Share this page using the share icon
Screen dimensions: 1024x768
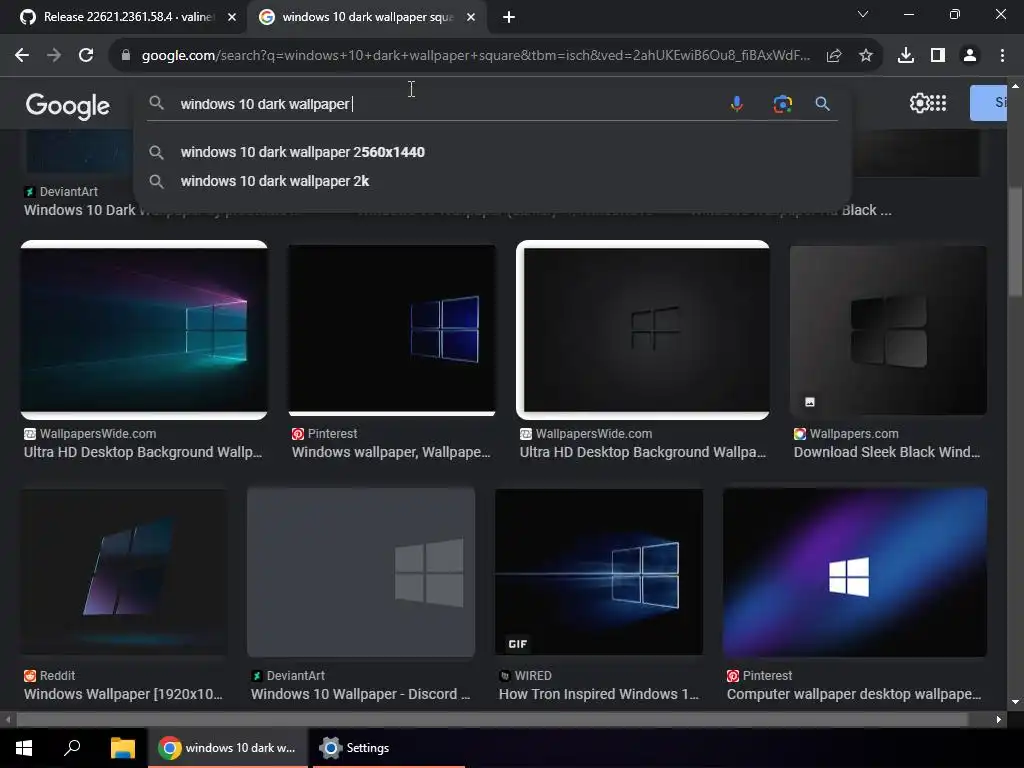point(834,56)
